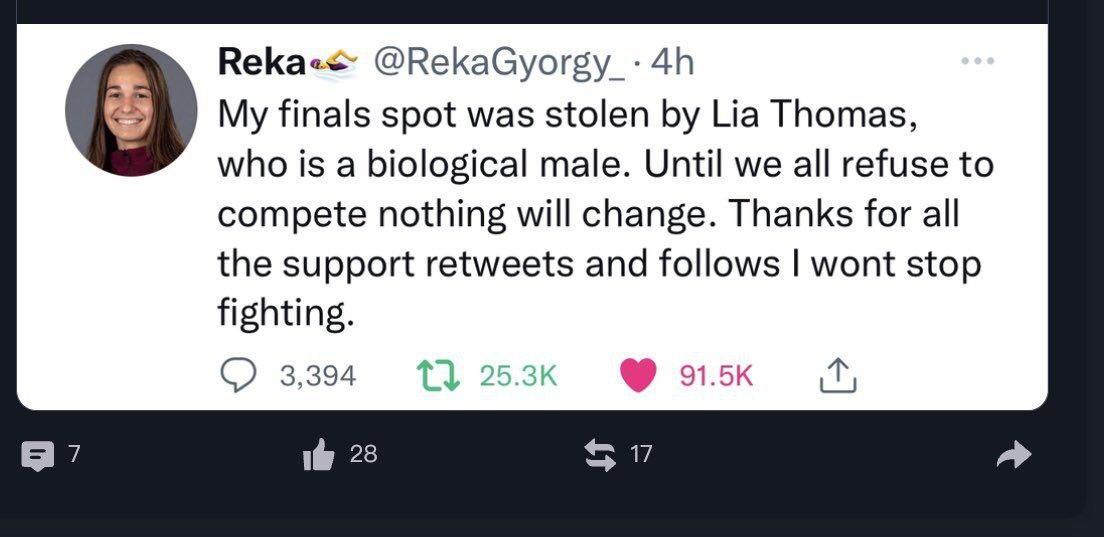The image size is (1104, 537).
Task: Open the three-dot tweet options menu
Action: (x=976, y=62)
